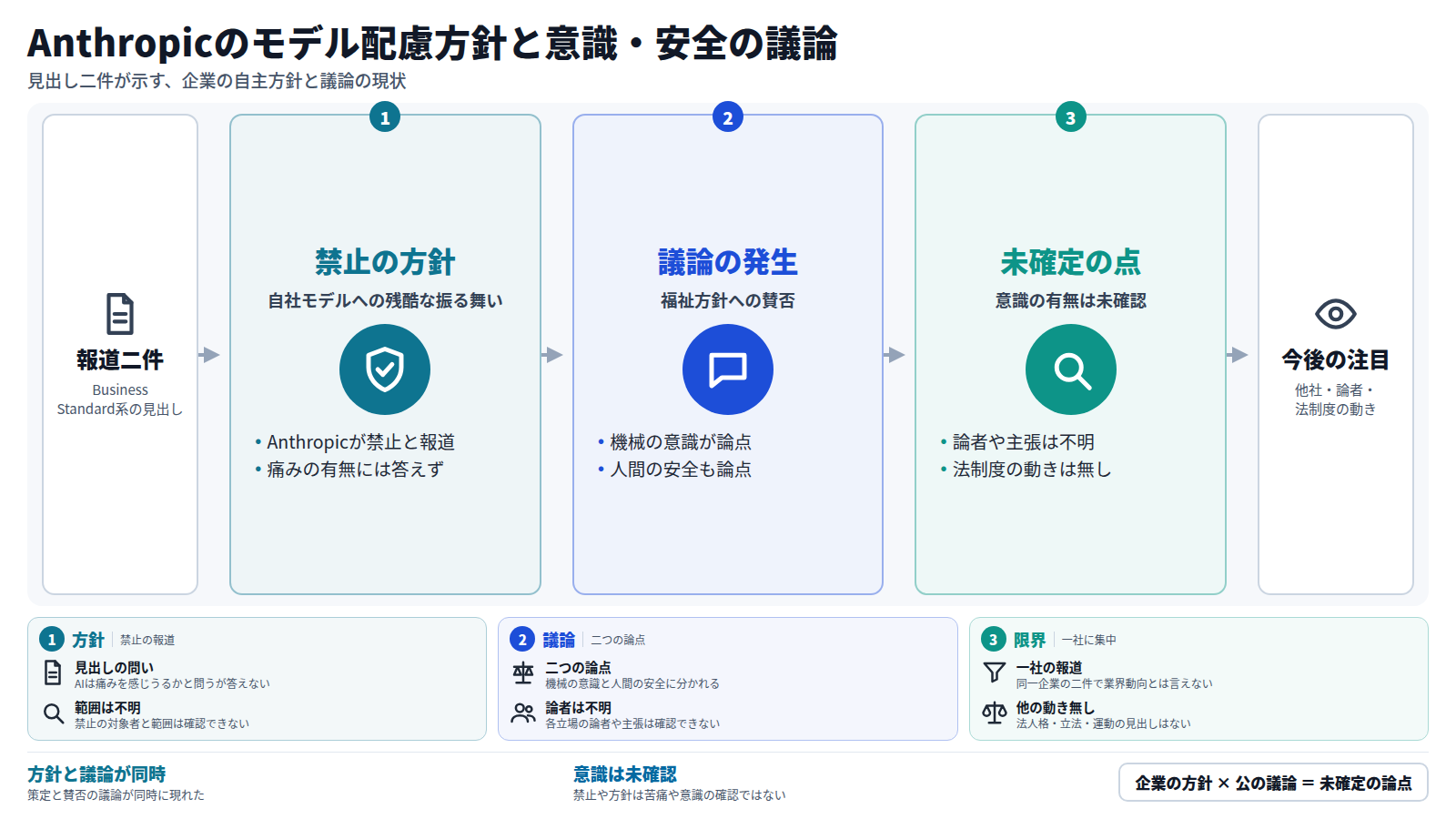Click the chat bubble icon under 議論の発生
Image resolution: width=1456 pixels, height=819 pixels.
pos(728,369)
